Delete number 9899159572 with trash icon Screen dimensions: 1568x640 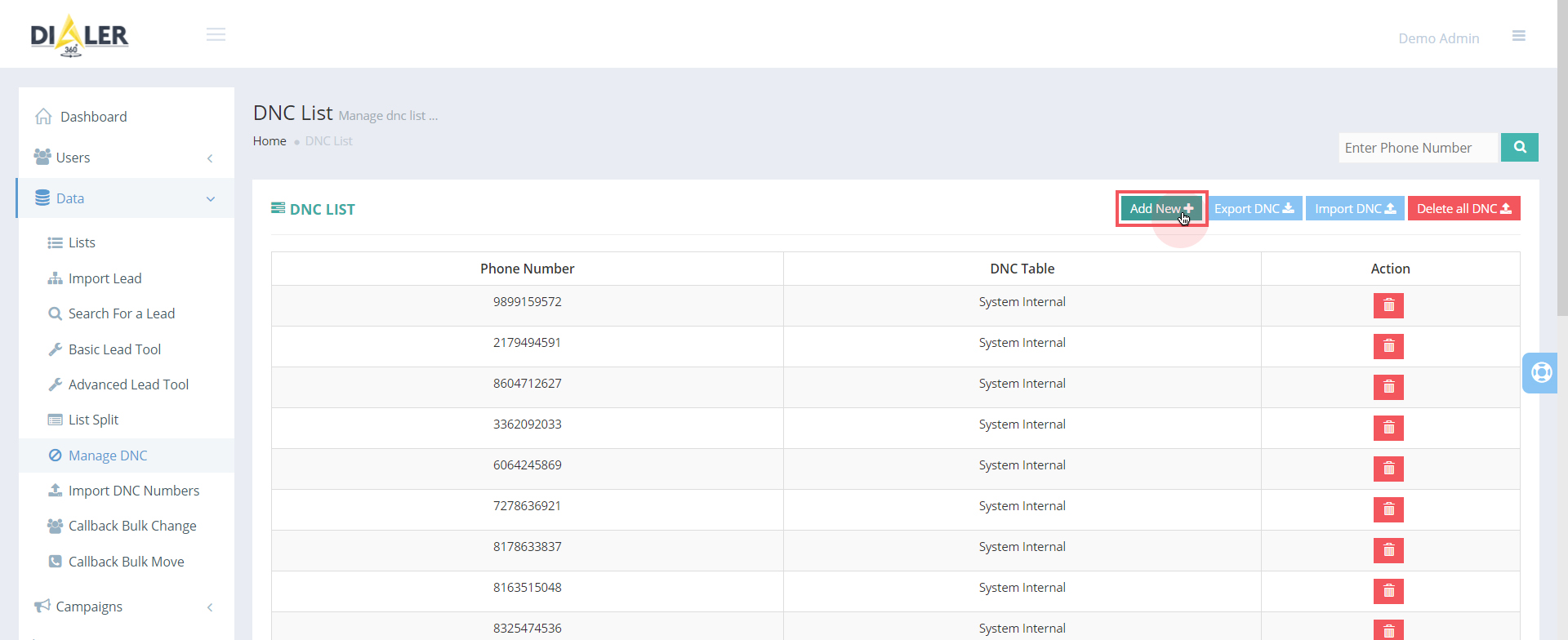coord(1388,306)
